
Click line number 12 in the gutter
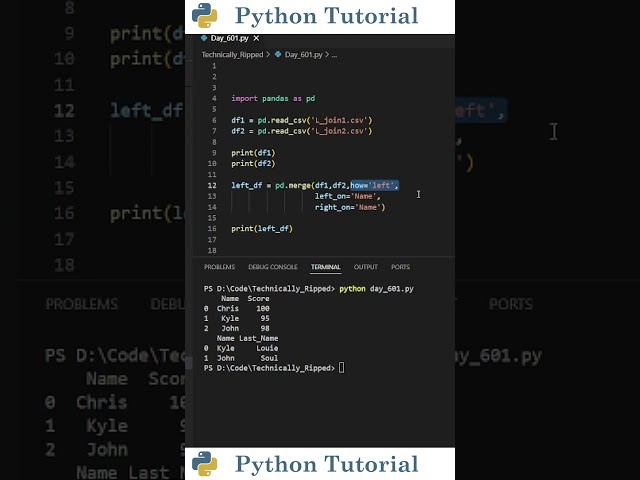[x=212, y=185]
